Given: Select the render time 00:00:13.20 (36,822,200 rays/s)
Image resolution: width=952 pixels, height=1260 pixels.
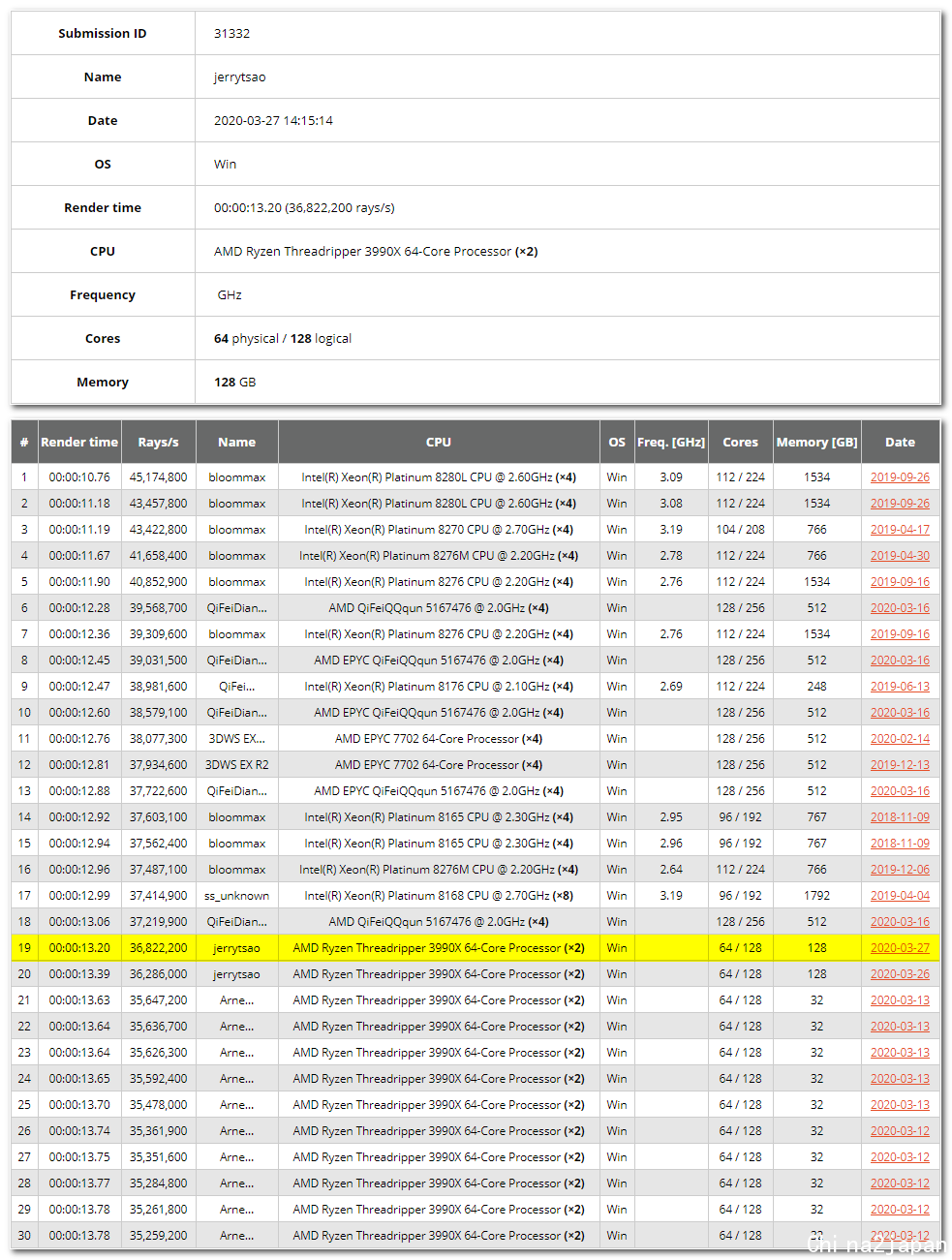Looking at the screenshot, I should [304, 207].
